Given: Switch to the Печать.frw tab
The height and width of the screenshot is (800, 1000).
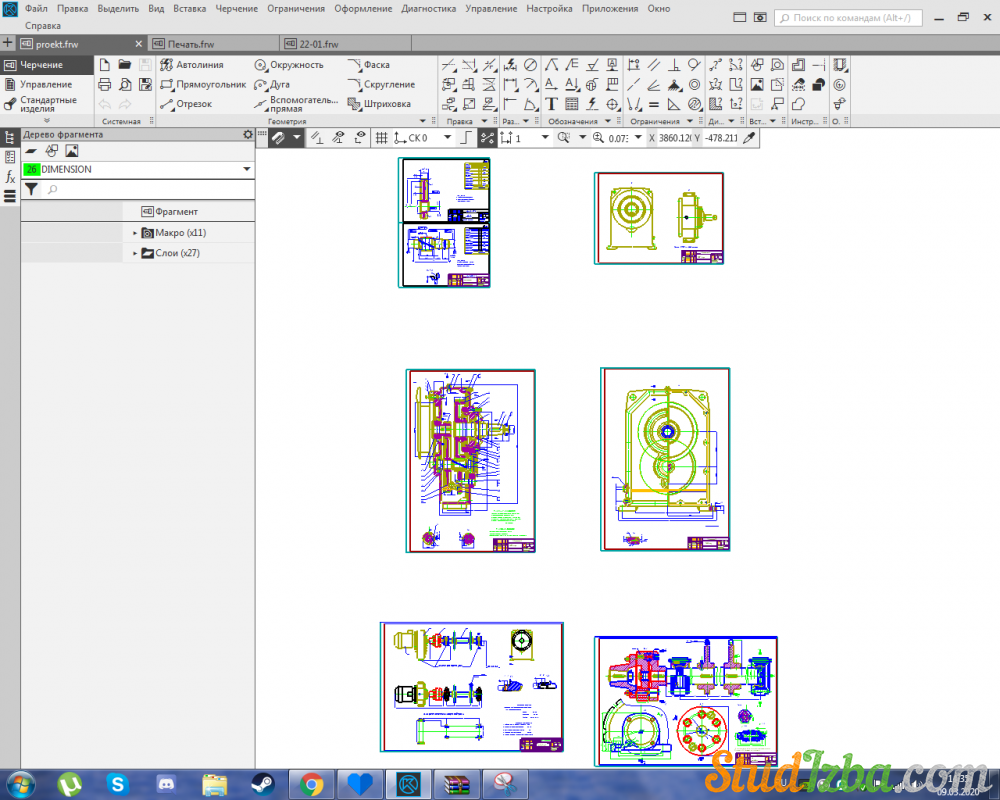Looking at the screenshot, I should (x=190, y=44).
